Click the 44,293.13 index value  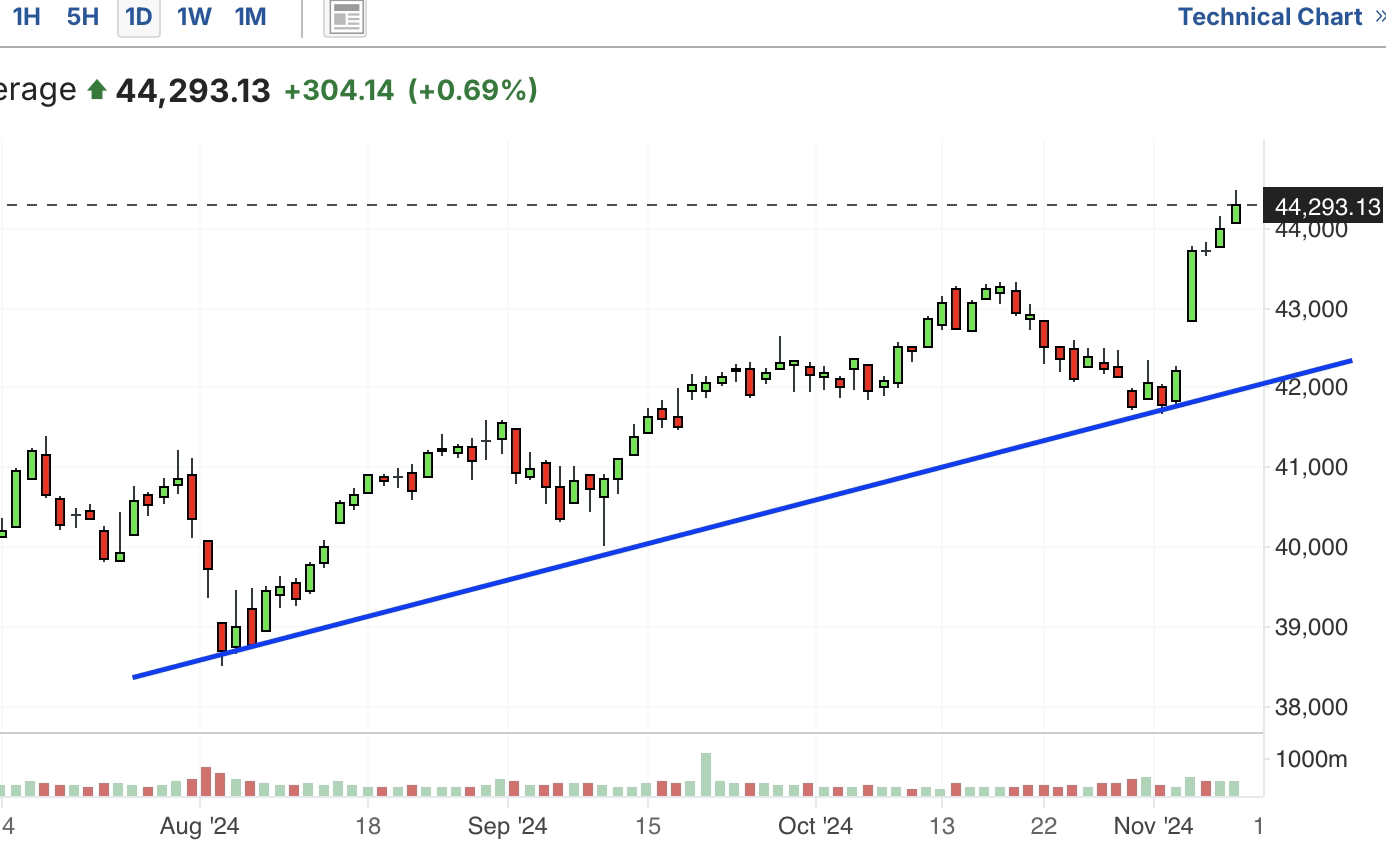click(x=193, y=91)
